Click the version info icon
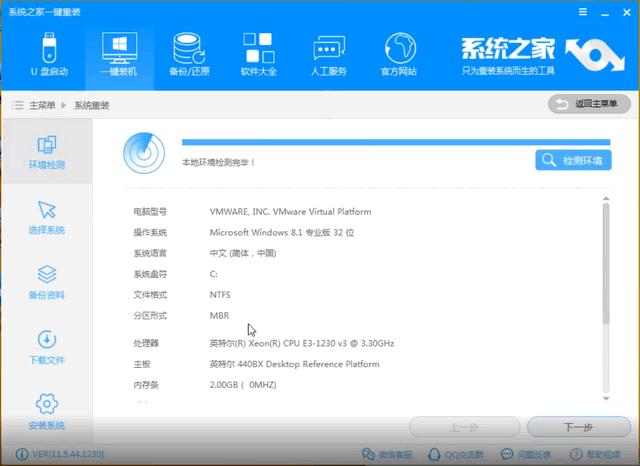This screenshot has width=640, height=466. coord(22,454)
